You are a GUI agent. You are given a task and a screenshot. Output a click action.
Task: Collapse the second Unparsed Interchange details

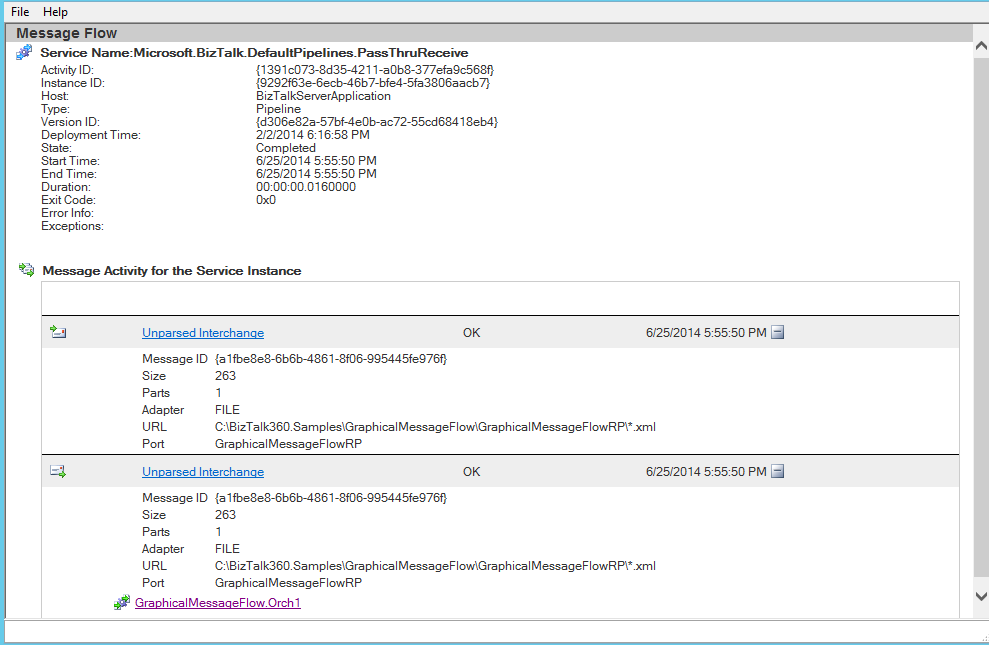pyautogui.click(x=778, y=472)
